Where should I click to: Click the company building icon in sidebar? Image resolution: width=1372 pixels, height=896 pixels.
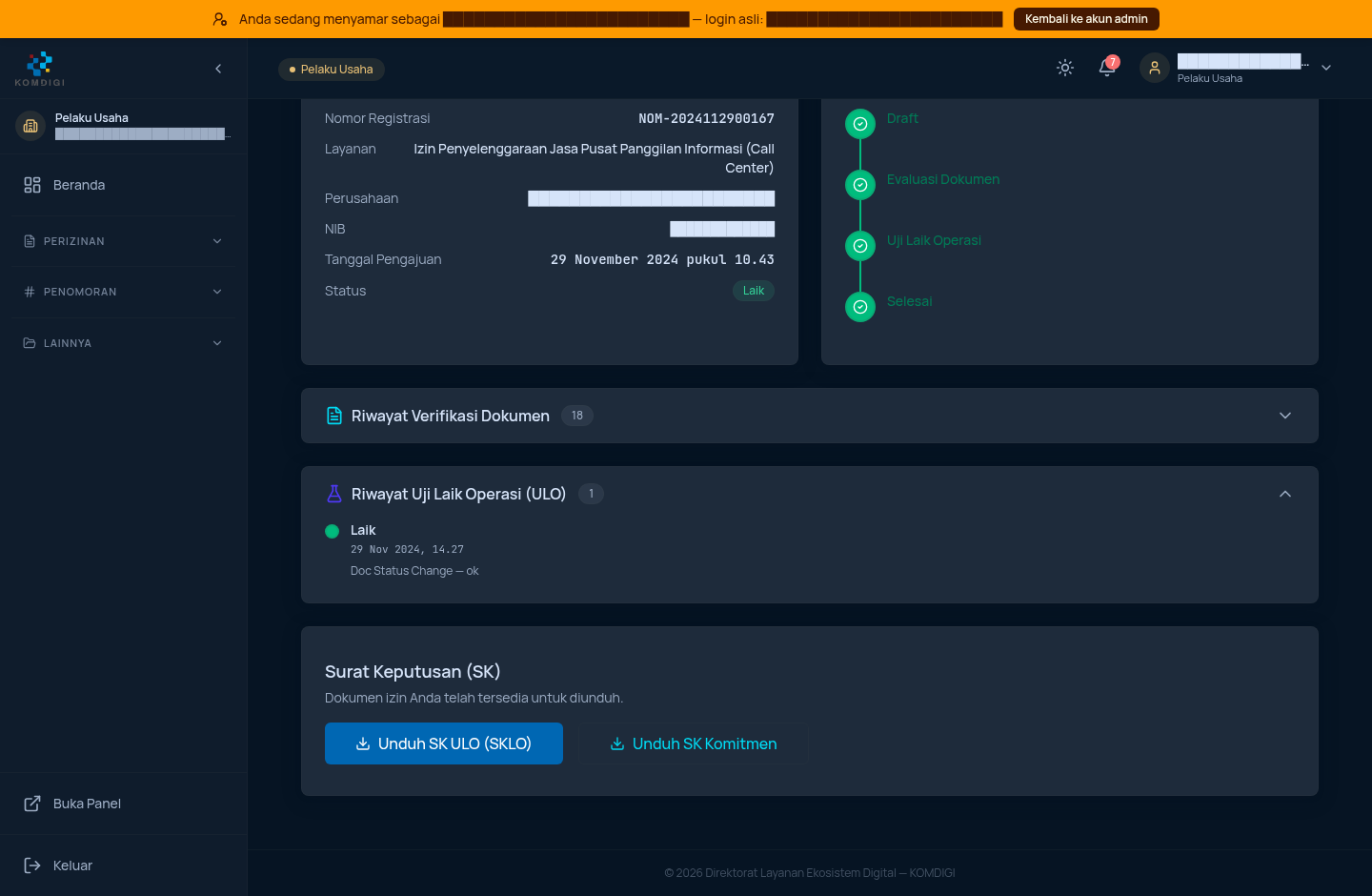click(30, 126)
